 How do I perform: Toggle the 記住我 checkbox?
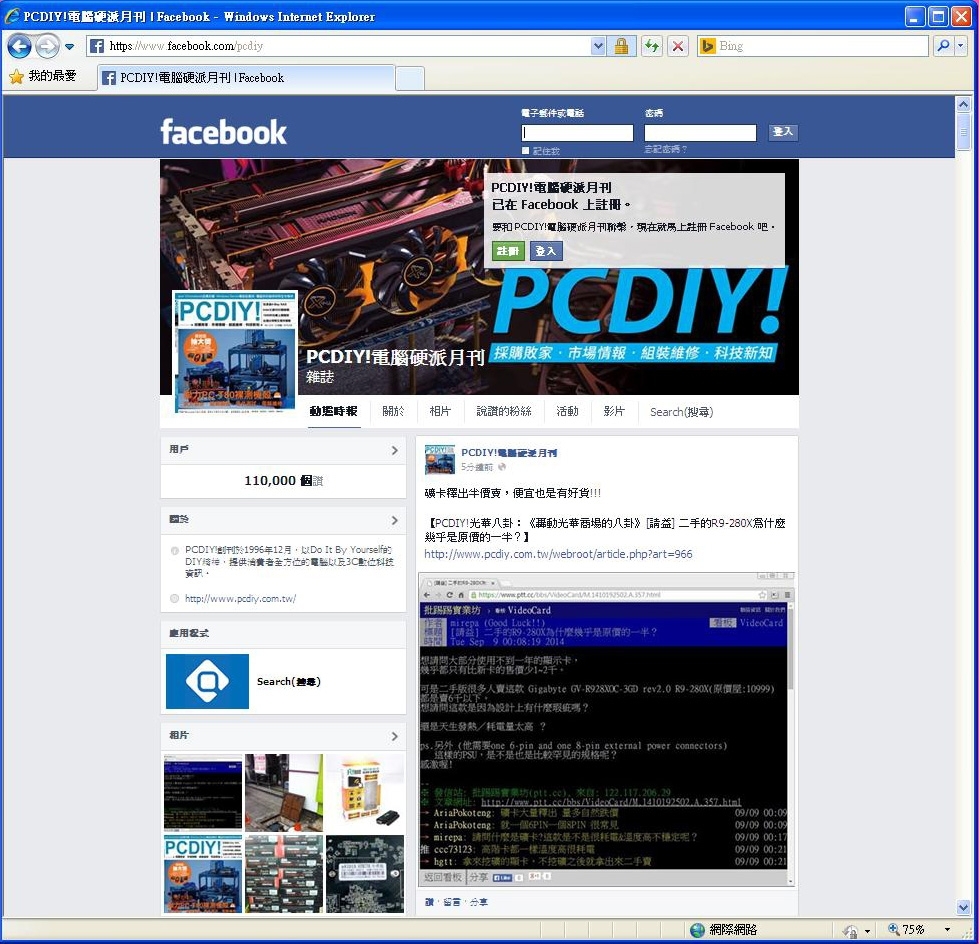pyautogui.click(x=525, y=150)
